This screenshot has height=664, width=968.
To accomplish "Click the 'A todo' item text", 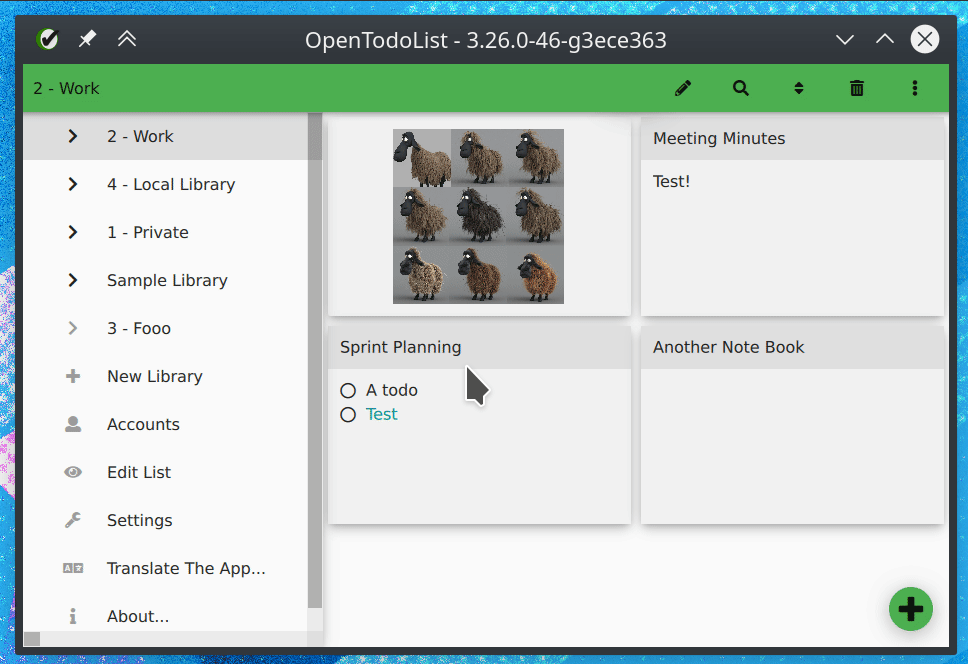I will coord(391,390).
